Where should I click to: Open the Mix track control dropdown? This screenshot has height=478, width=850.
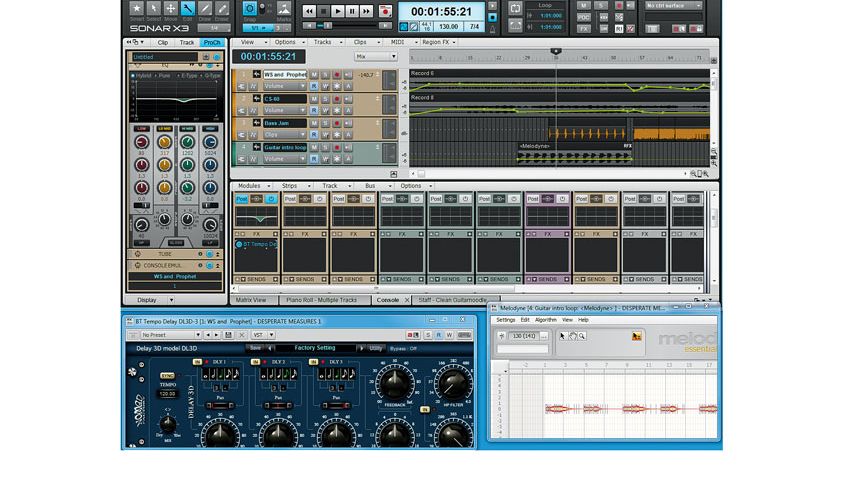point(376,56)
